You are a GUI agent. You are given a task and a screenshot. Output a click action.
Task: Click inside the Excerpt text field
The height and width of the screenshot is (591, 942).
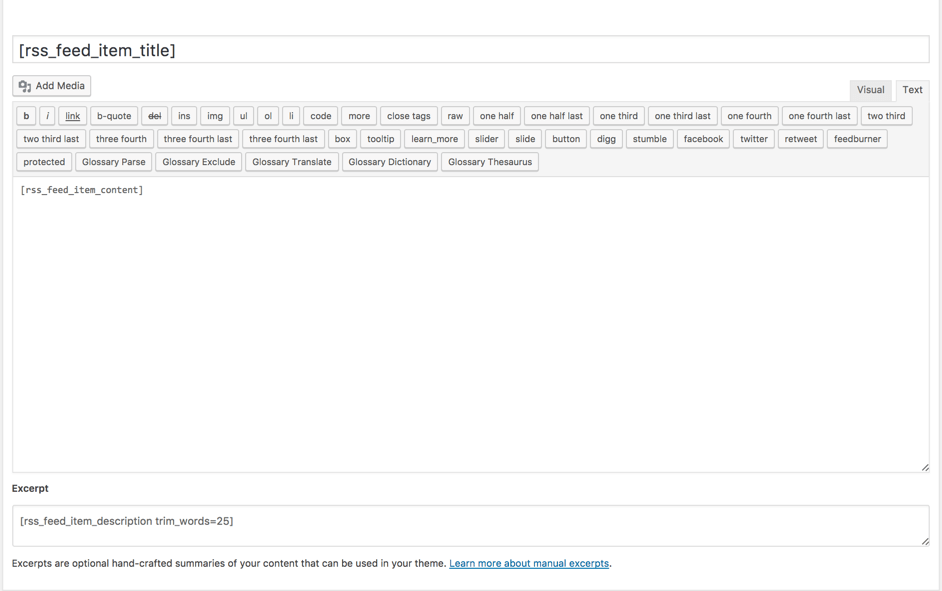pyautogui.click(x=470, y=525)
